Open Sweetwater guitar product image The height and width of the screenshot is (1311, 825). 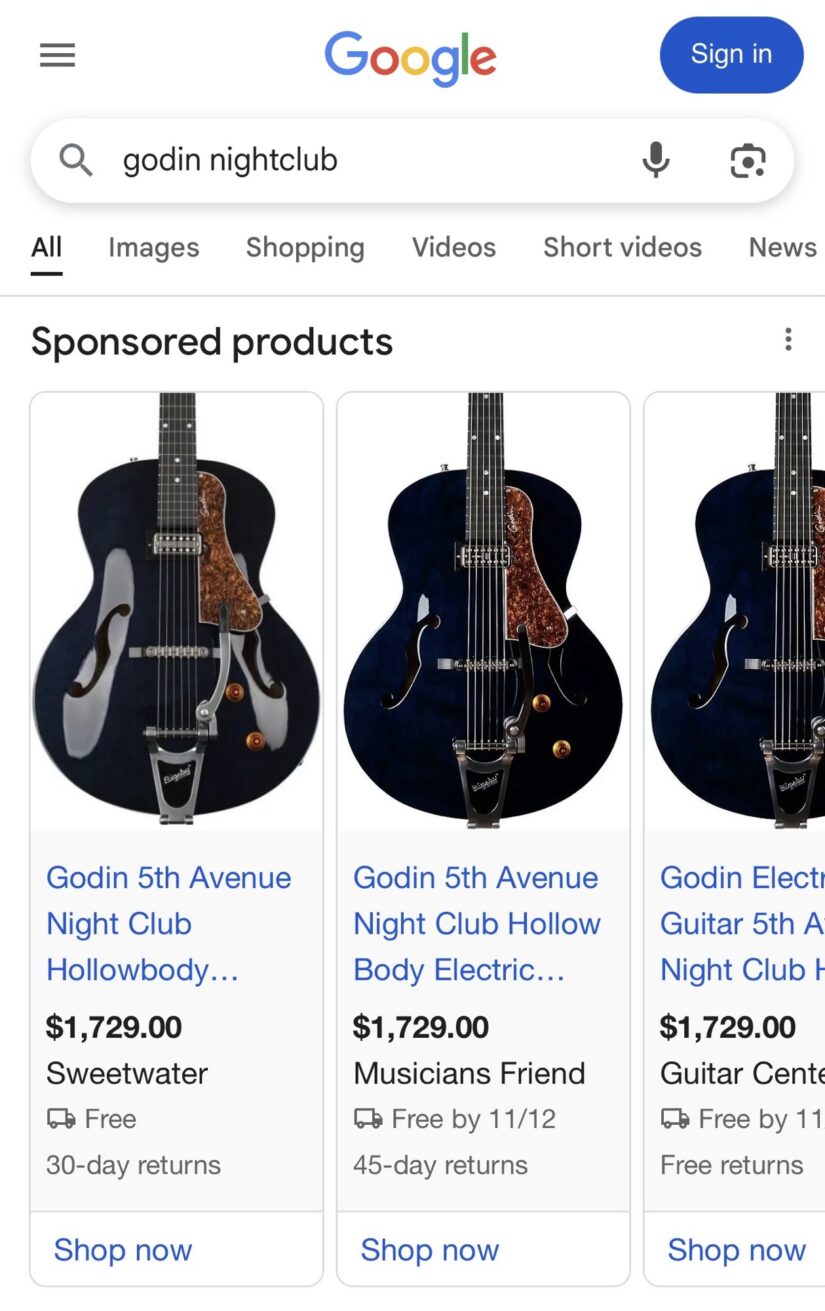(177, 610)
